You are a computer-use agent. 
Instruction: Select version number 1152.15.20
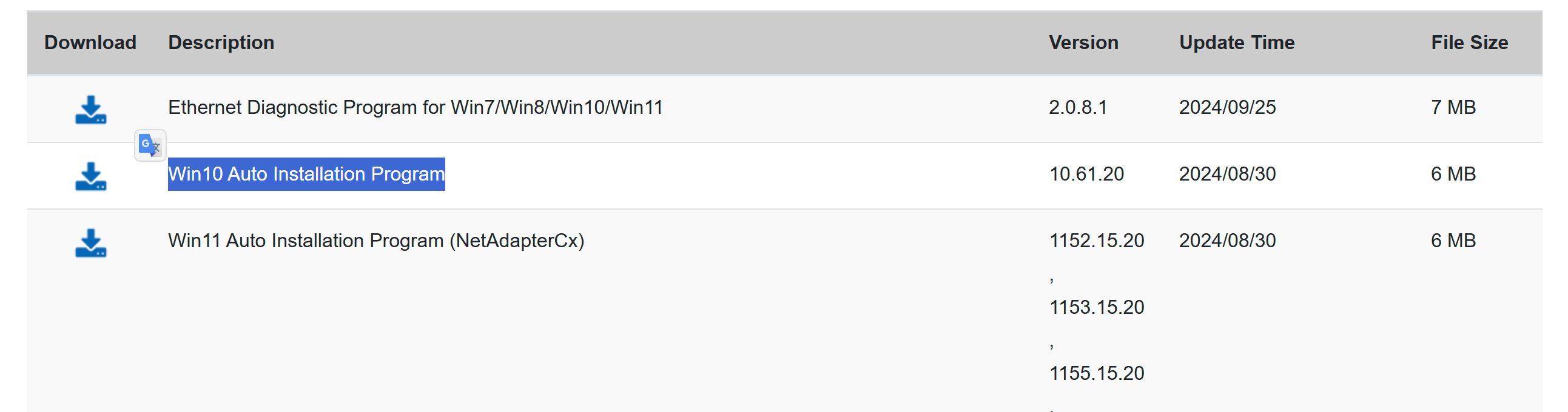point(1097,241)
